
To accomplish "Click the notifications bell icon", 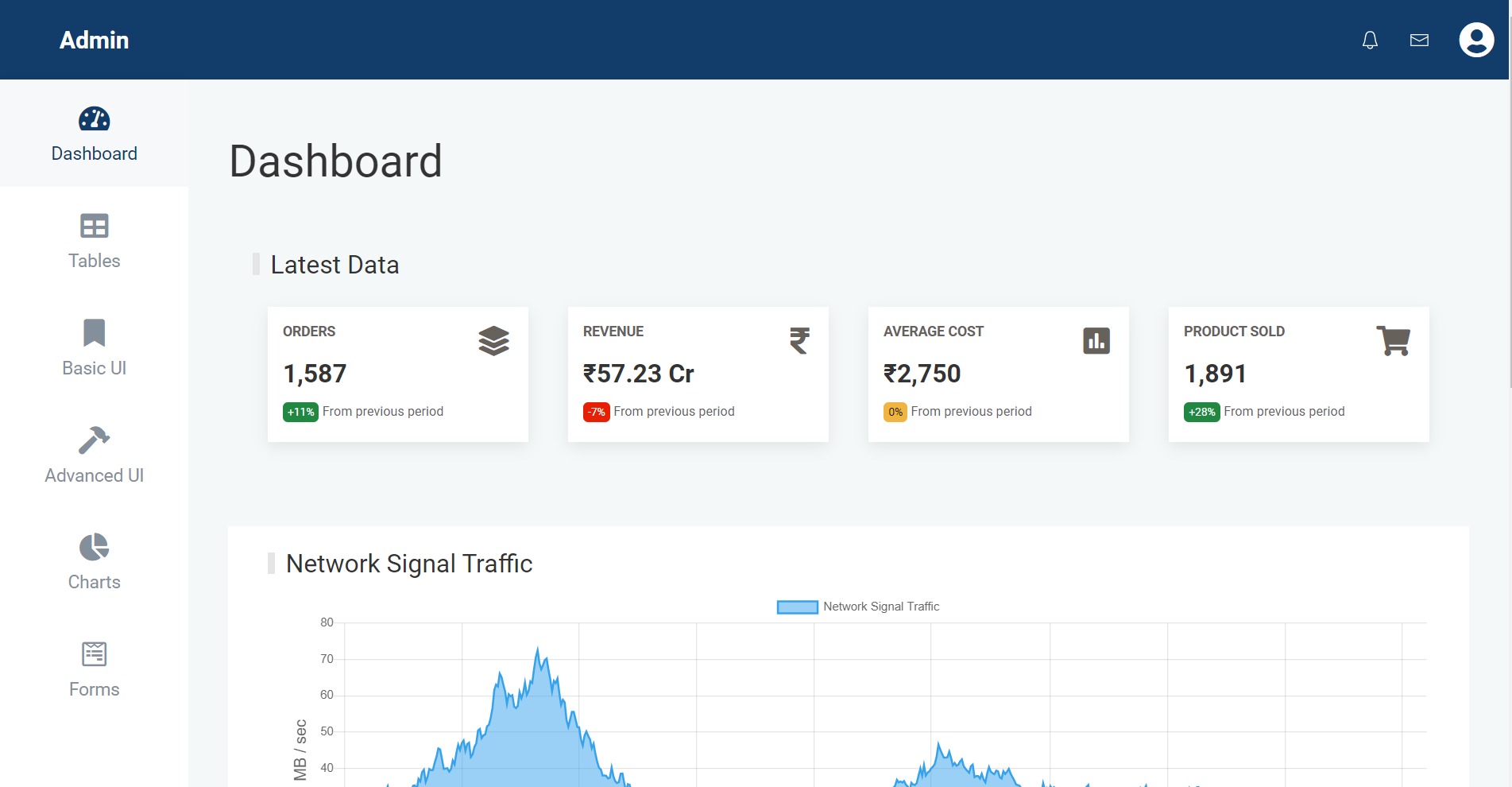I will tap(1370, 40).
